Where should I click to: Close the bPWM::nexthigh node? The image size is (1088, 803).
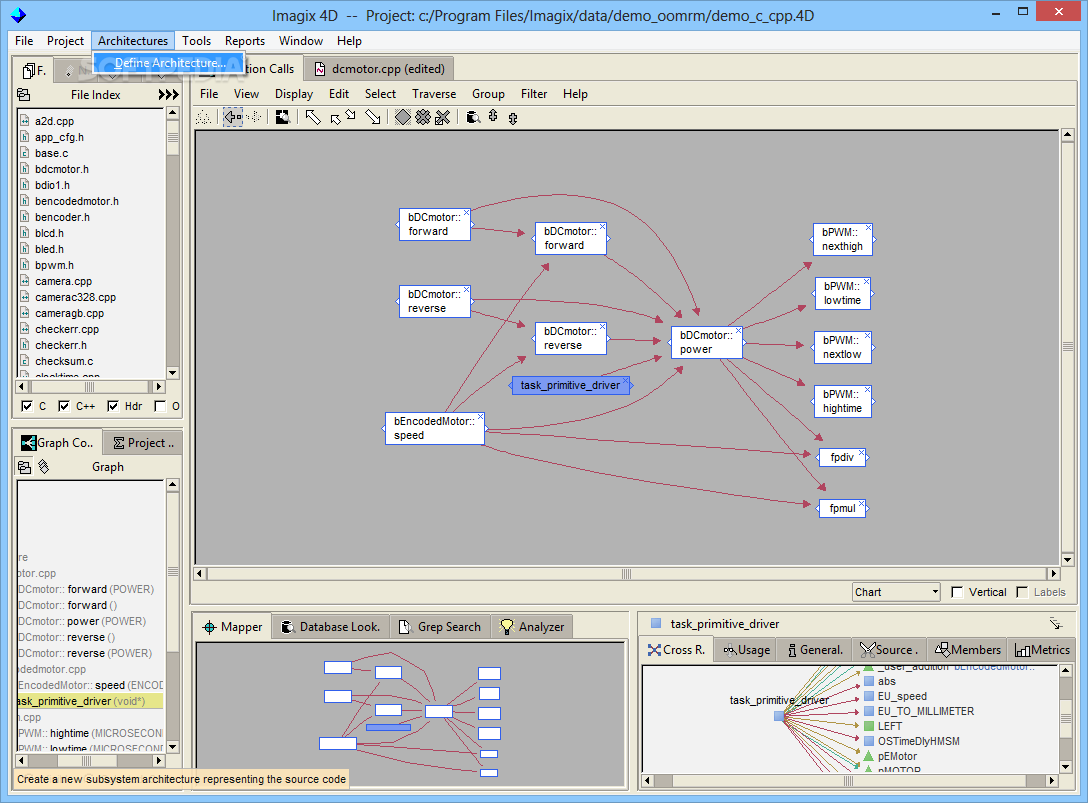pyautogui.click(x=868, y=228)
